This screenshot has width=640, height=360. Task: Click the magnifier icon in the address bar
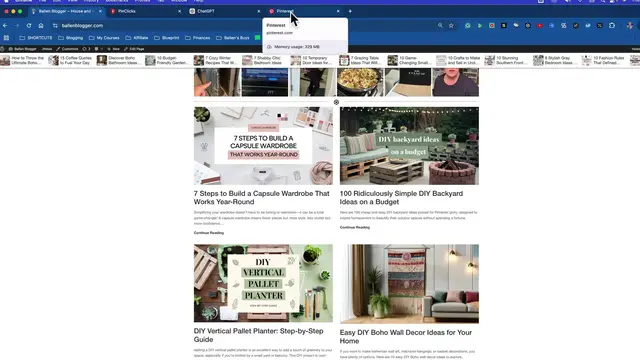[440, 25]
